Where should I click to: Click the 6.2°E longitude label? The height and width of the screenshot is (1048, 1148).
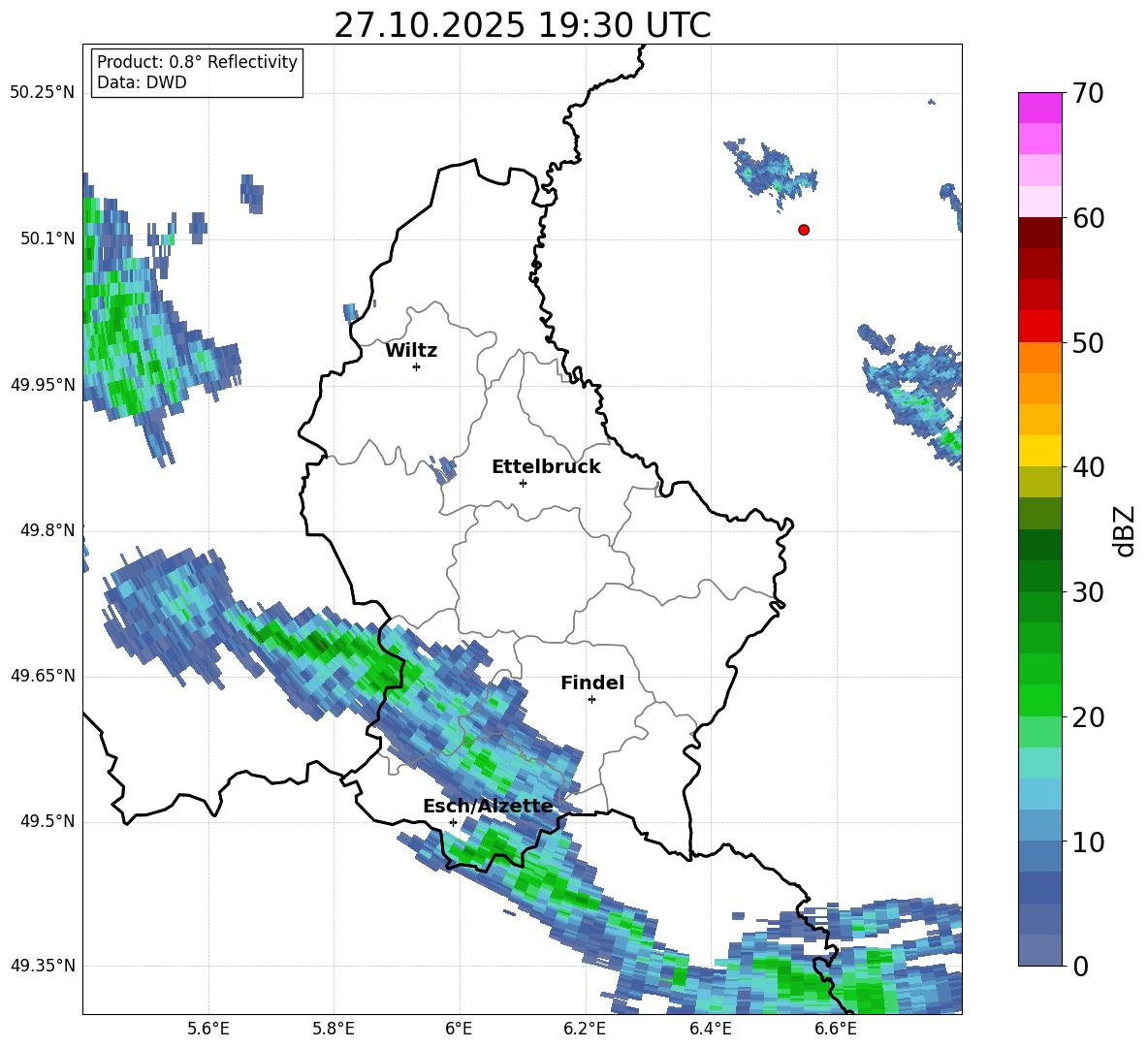[585, 1029]
